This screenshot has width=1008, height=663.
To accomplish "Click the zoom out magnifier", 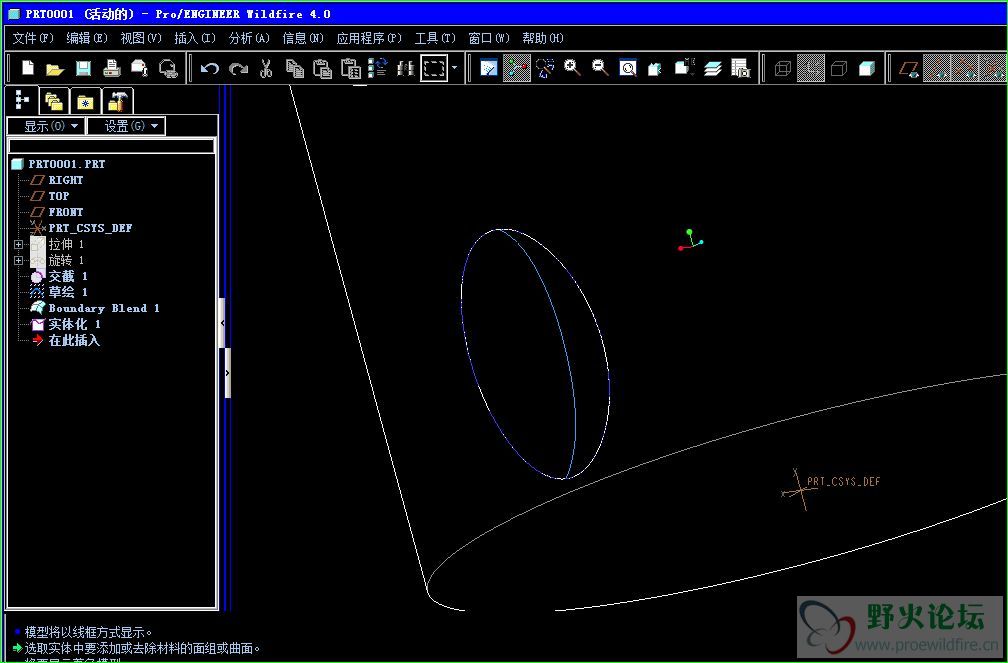I will (600, 68).
